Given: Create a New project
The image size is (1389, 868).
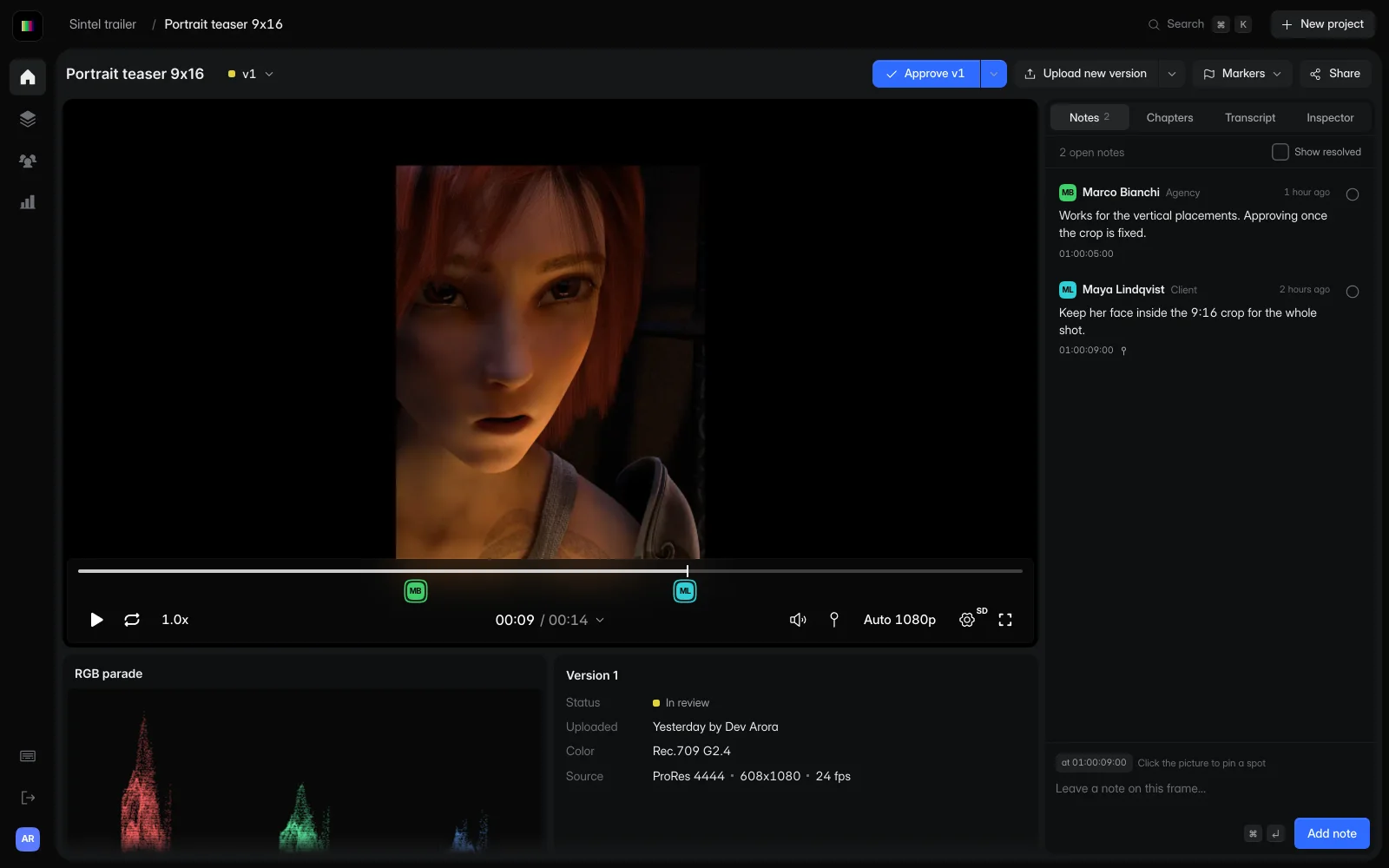Looking at the screenshot, I should (x=1322, y=24).
